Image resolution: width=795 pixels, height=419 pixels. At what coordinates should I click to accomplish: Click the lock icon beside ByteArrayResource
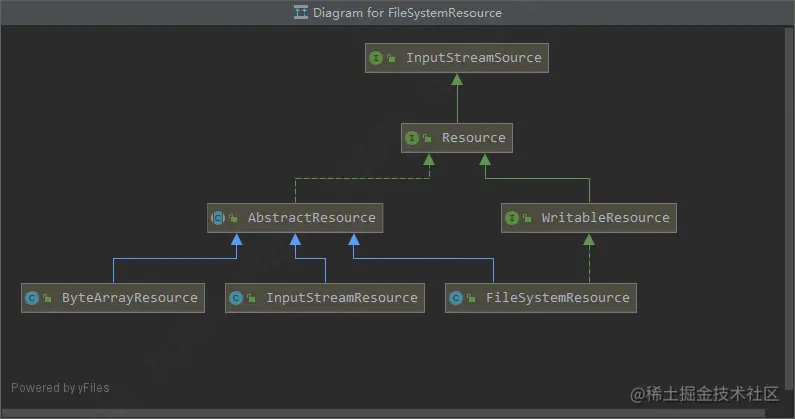47,298
